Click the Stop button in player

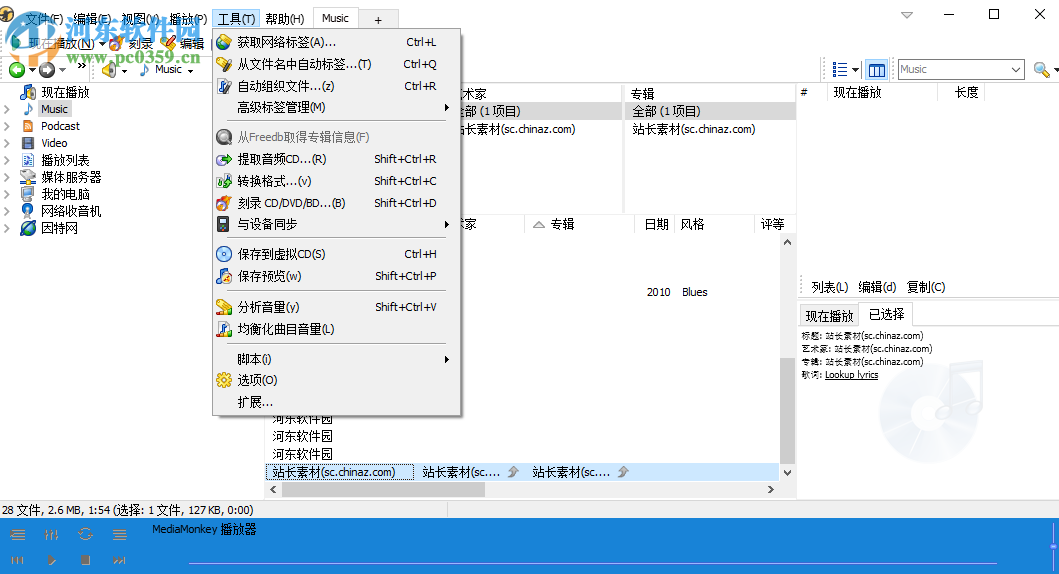tap(85, 560)
